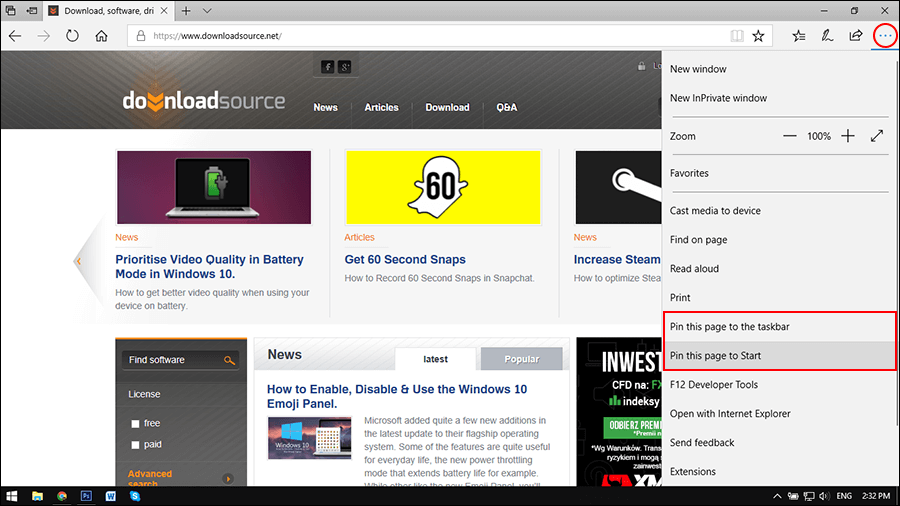This screenshot has height=506, width=900.
Task: Open the home page via the house icon
Action: (x=102, y=36)
